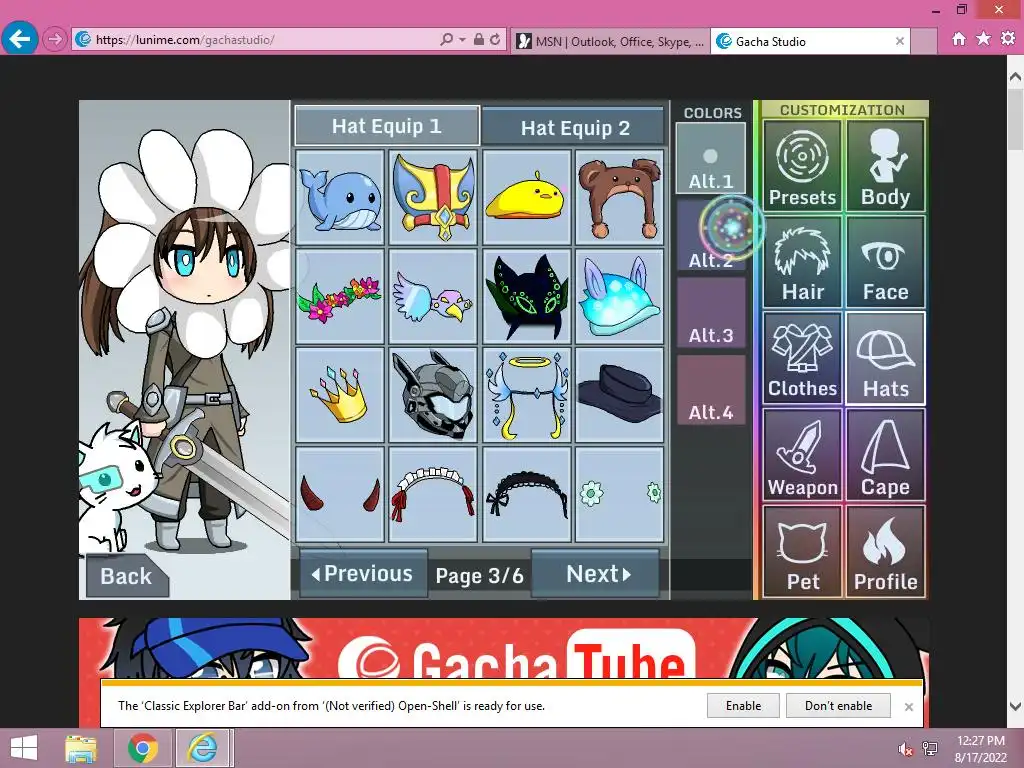The height and width of the screenshot is (768, 1024).
Task: Dismiss the add-on notification bar
Action: pos(908,707)
